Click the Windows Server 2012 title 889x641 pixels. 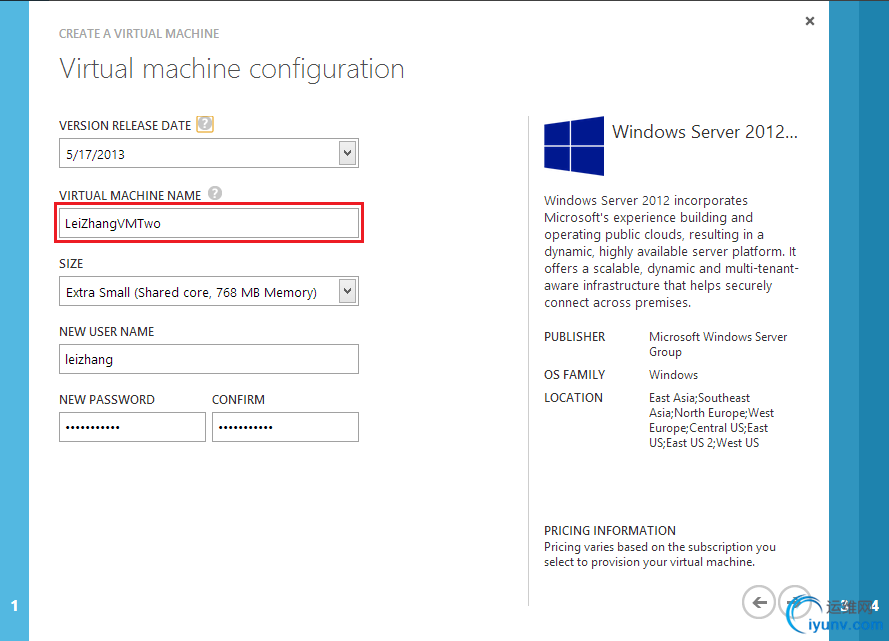click(705, 132)
